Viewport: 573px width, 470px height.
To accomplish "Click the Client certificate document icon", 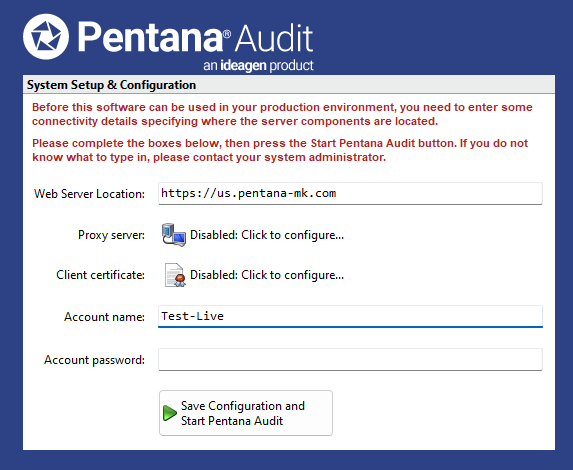I will [x=174, y=275].
